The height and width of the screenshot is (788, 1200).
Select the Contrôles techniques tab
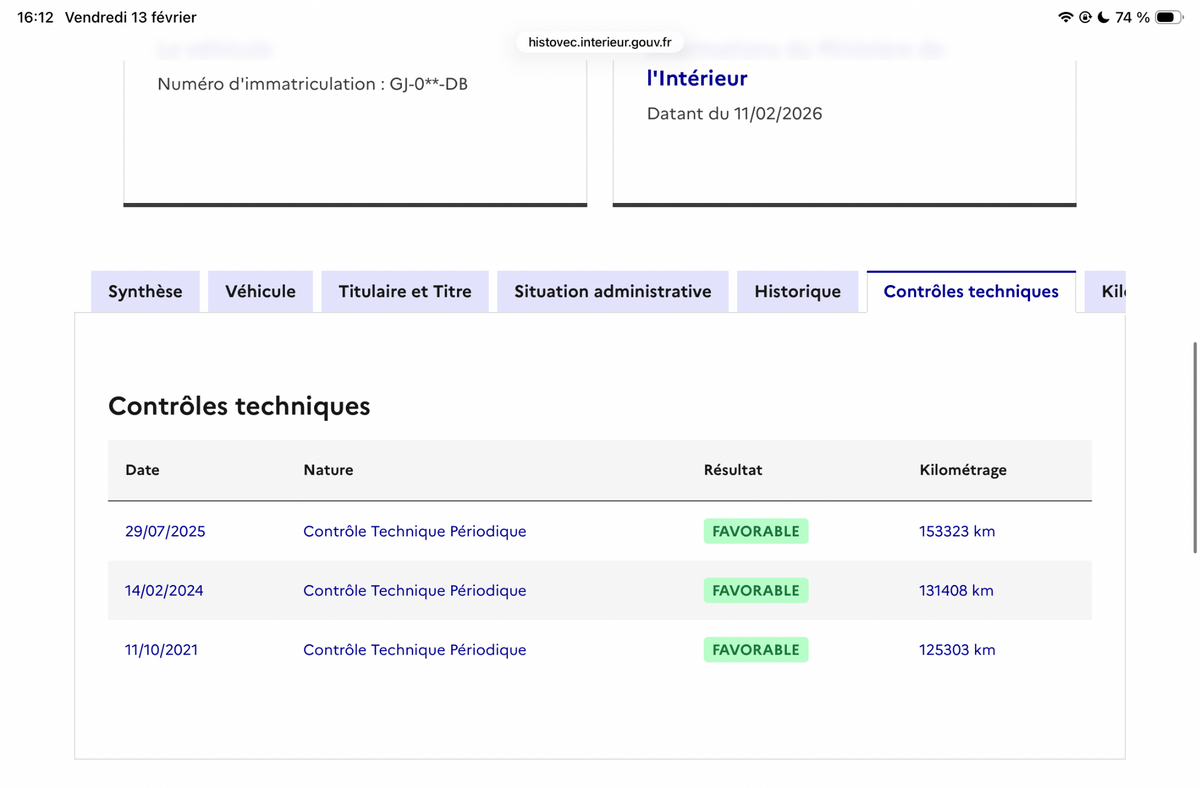971,291
